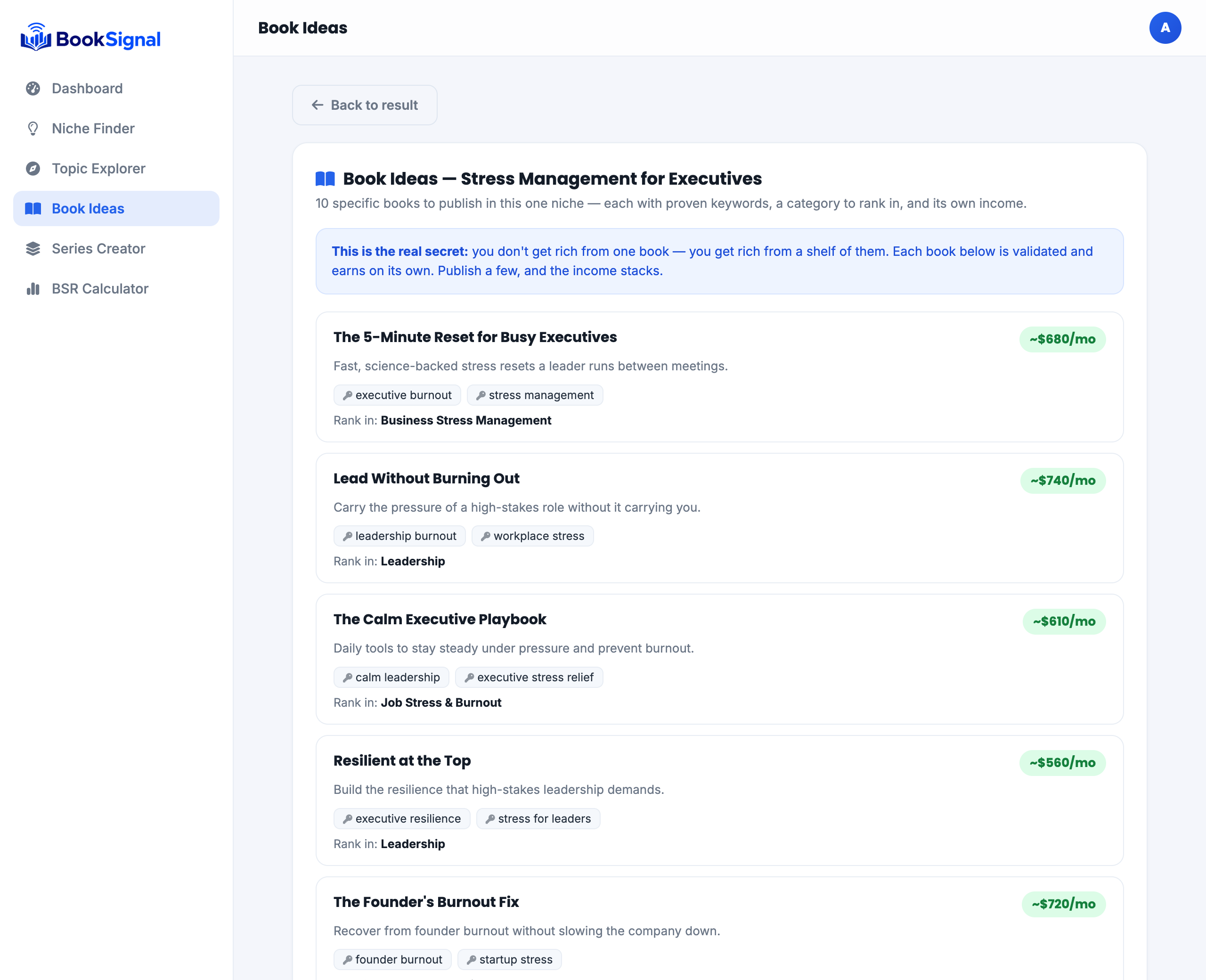This screenshot has height=980, width=1206.
Task: Click key icon of executive burnout tag
Action: click(348, 396)
